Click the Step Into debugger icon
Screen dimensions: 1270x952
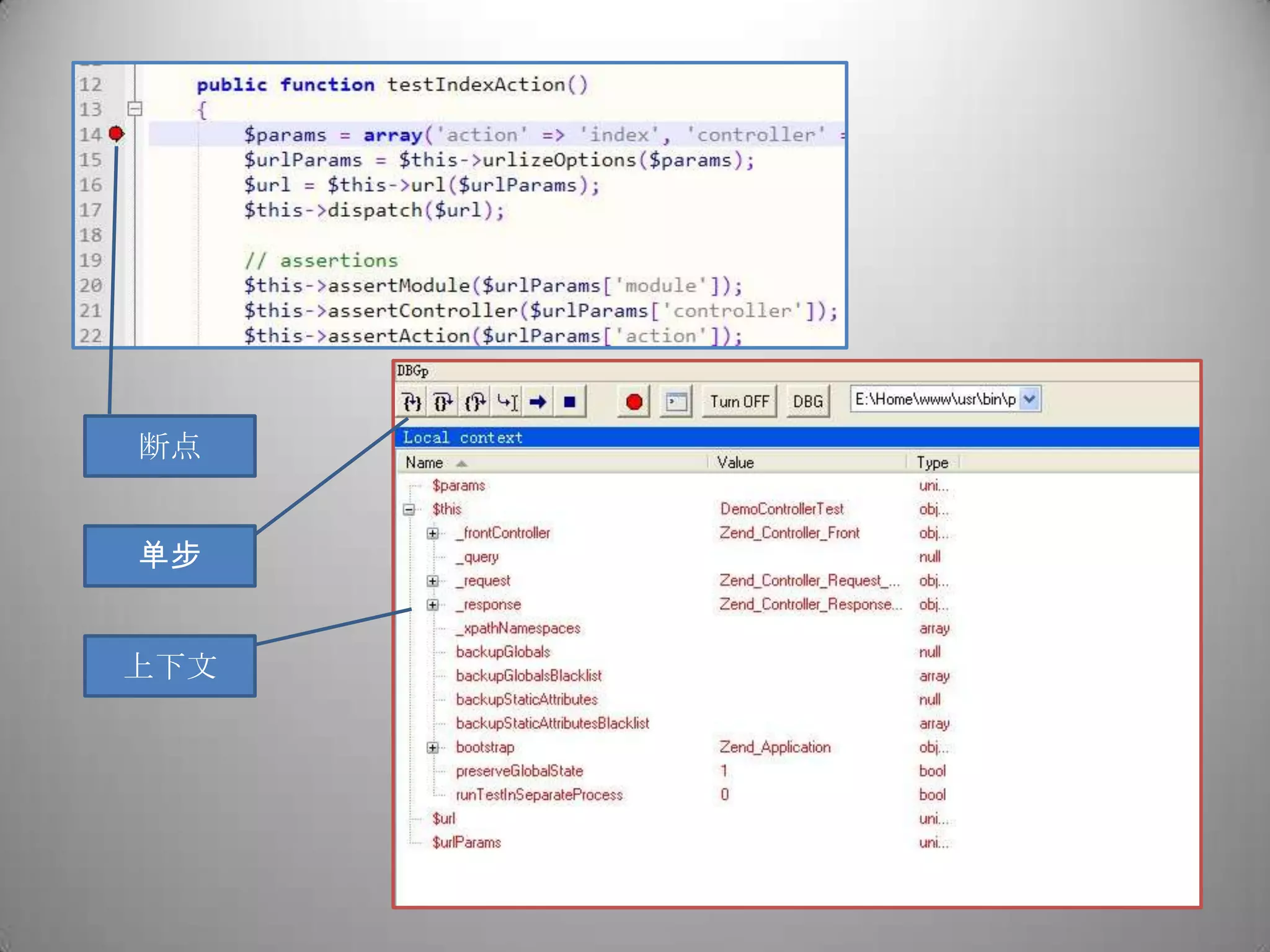click(x=412, y=402)
